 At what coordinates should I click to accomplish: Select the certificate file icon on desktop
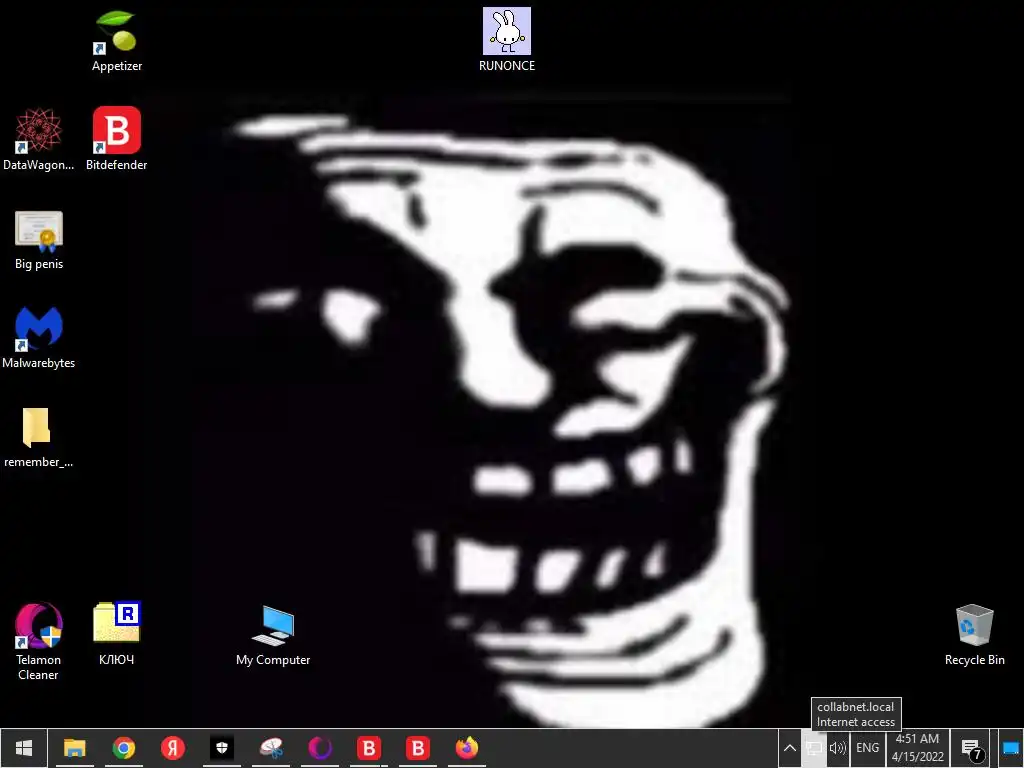pyautogui.click(x=39, y=240)
